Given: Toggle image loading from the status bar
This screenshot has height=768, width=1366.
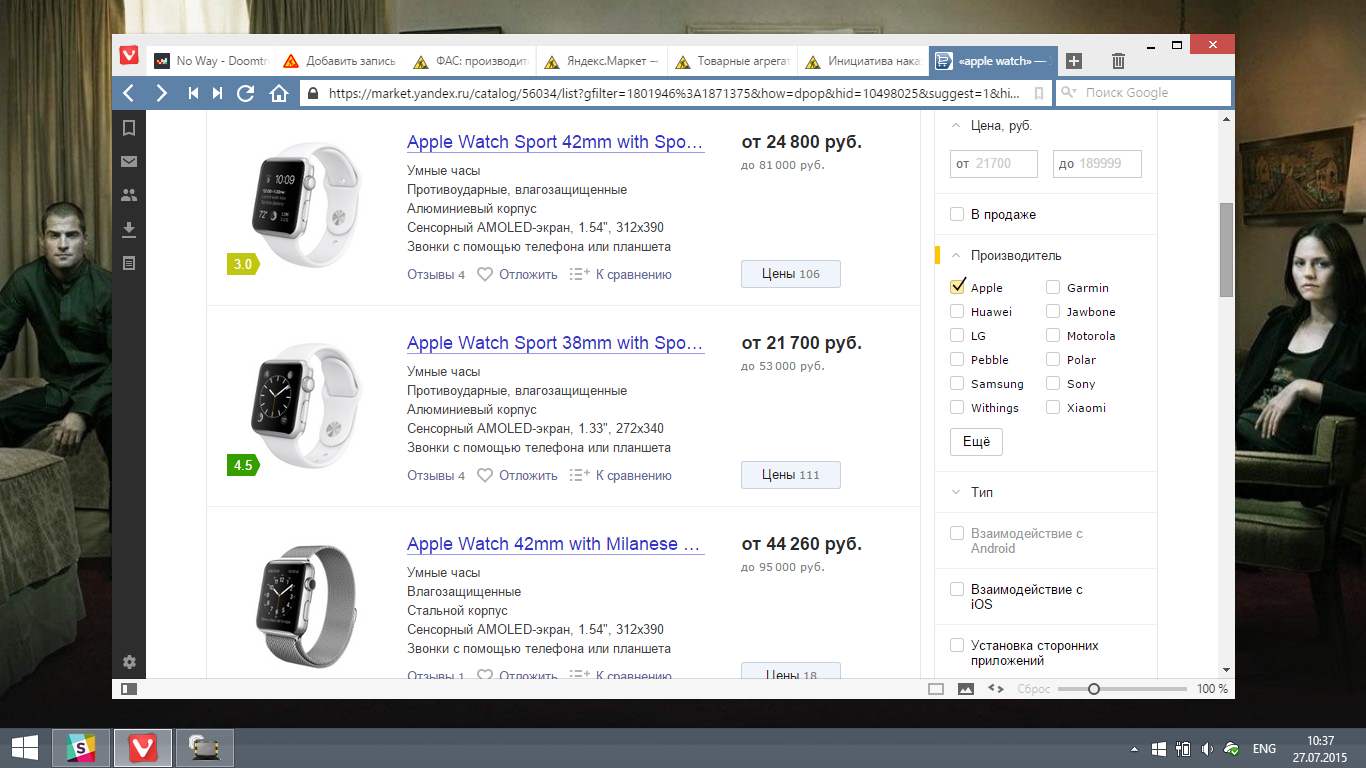Looking at the screenshot, I should (965, 688).
